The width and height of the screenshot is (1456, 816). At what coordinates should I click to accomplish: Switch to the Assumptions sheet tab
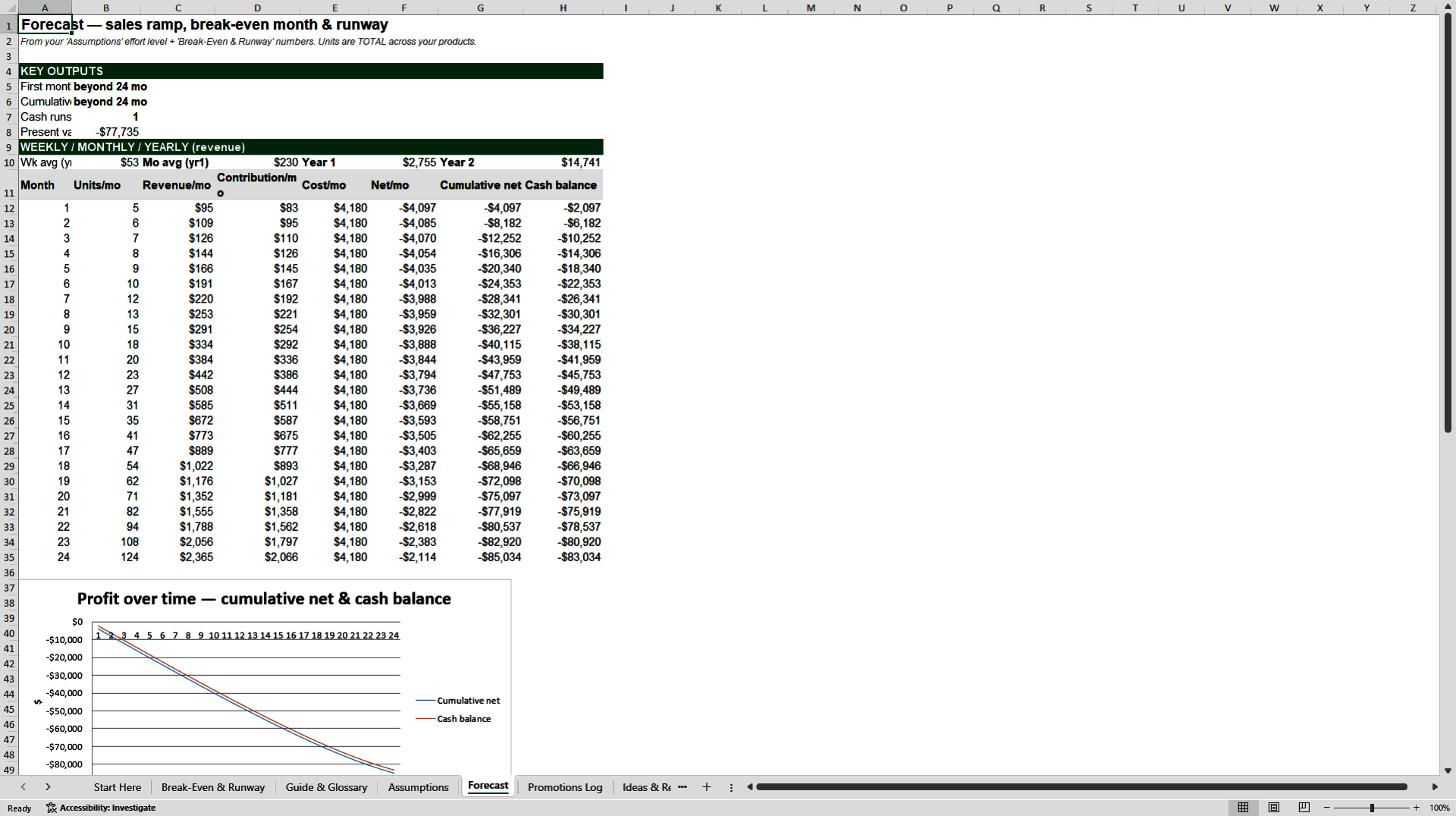(x=418, y=787)
